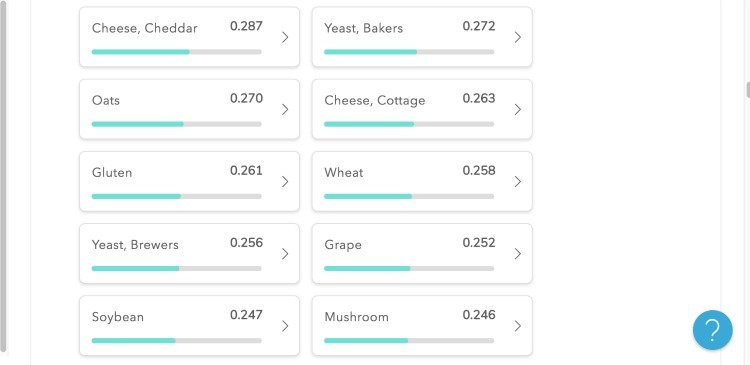Open Soybean details with chevron
Viewport: 750px width, 365px height.
pyautogui.click(x=285, y=326)
